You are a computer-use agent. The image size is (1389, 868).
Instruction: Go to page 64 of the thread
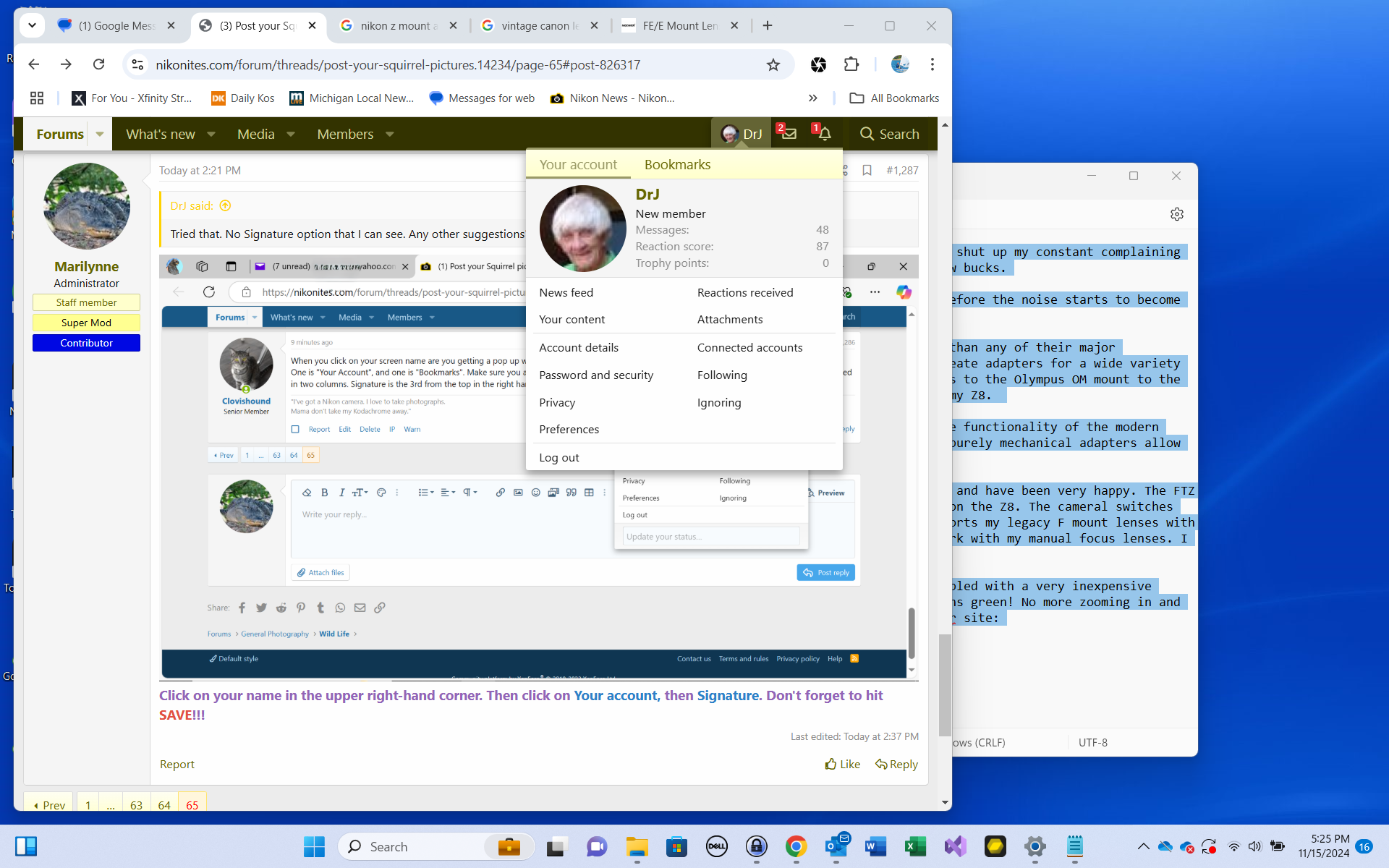[164, 805]
